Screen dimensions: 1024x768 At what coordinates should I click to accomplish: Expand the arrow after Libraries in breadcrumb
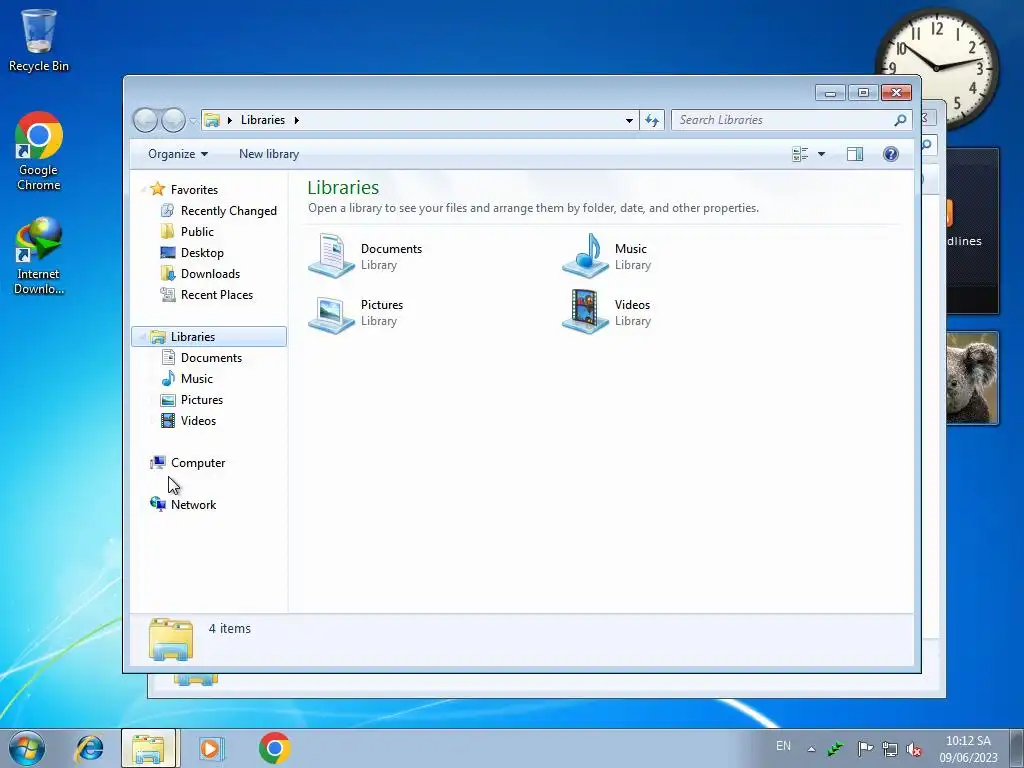point(296,120)
